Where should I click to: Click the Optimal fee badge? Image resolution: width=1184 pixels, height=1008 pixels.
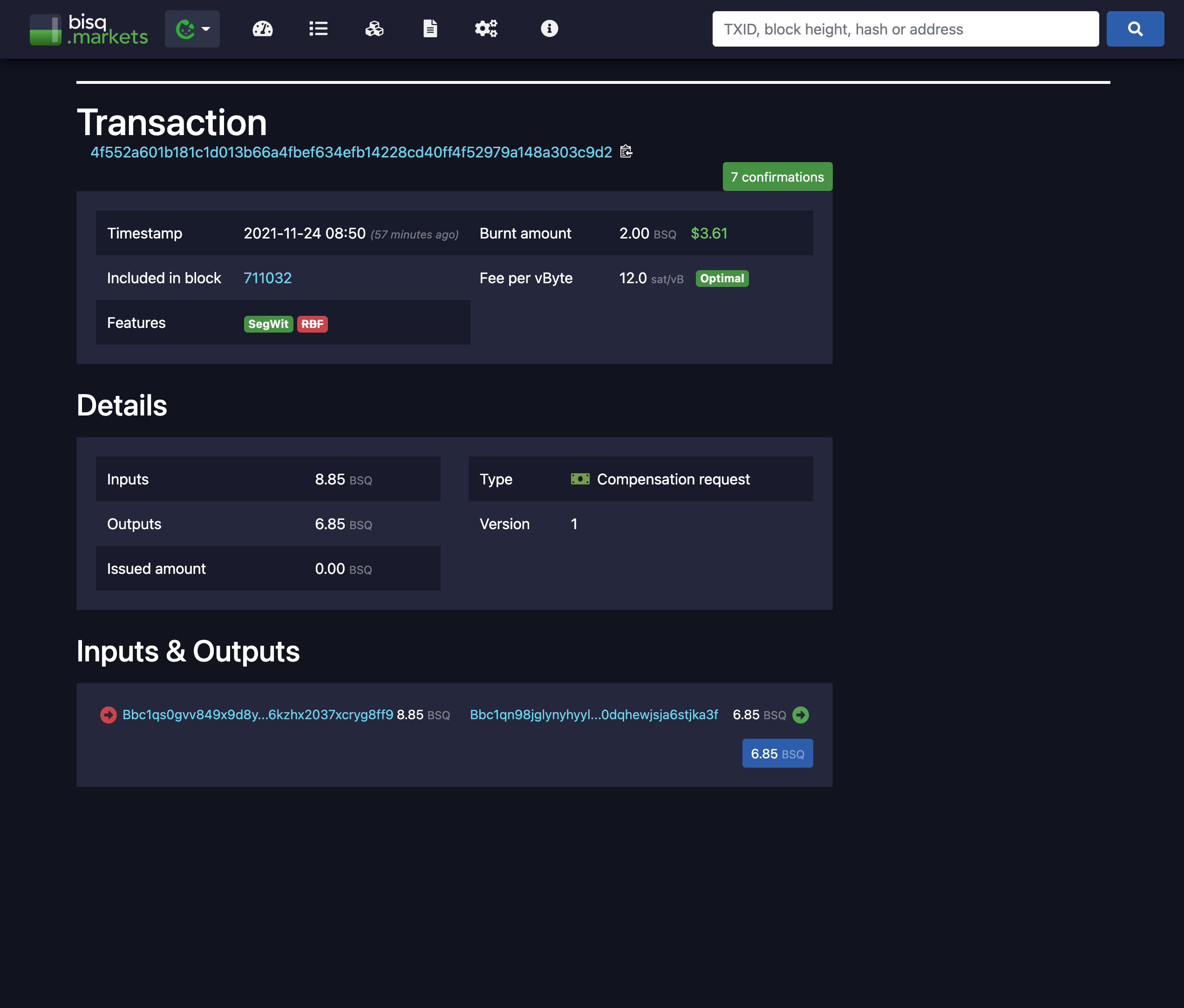(x=721, y=278)
